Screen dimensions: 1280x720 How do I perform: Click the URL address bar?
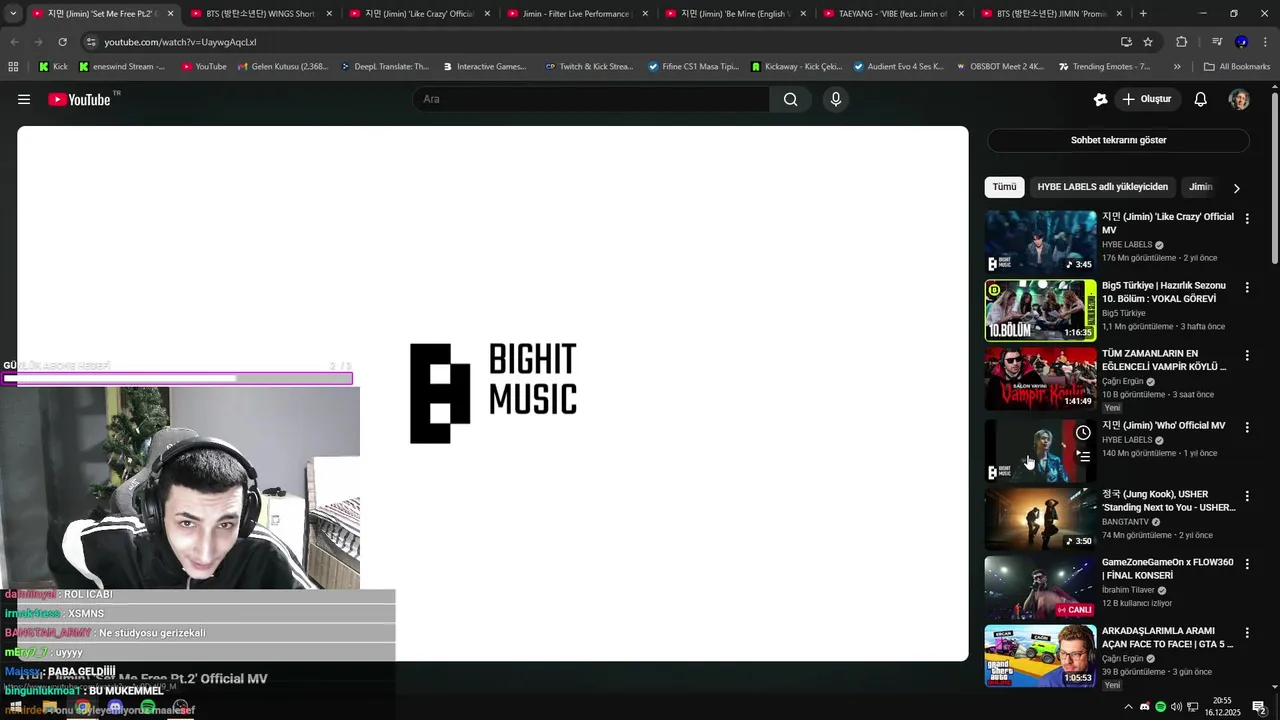(600, 42)
